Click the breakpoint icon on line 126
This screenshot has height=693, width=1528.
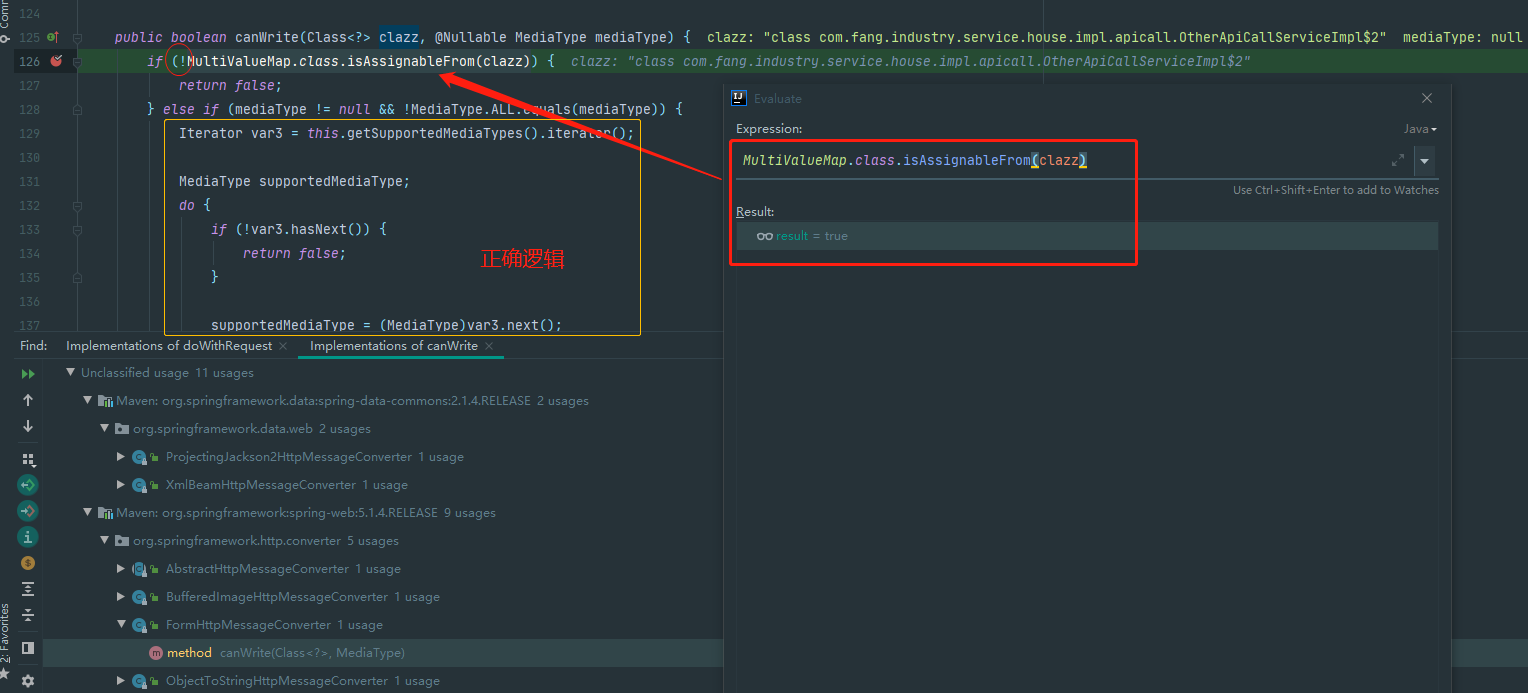point(57,61)
